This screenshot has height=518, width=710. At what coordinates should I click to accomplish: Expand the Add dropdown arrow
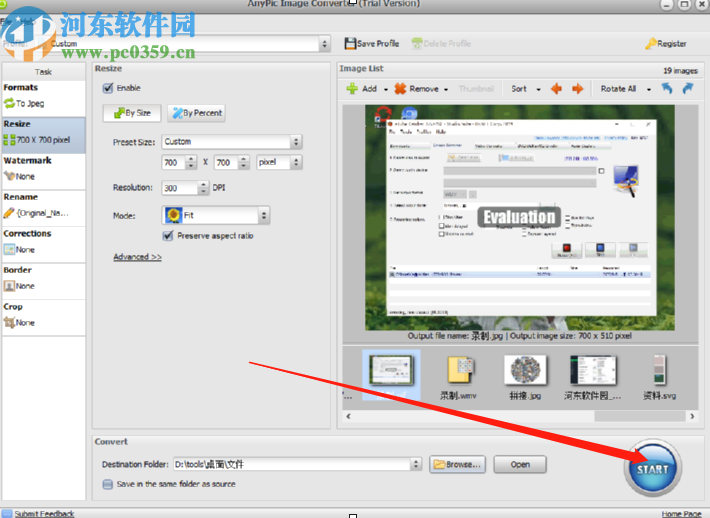[386, 89]
